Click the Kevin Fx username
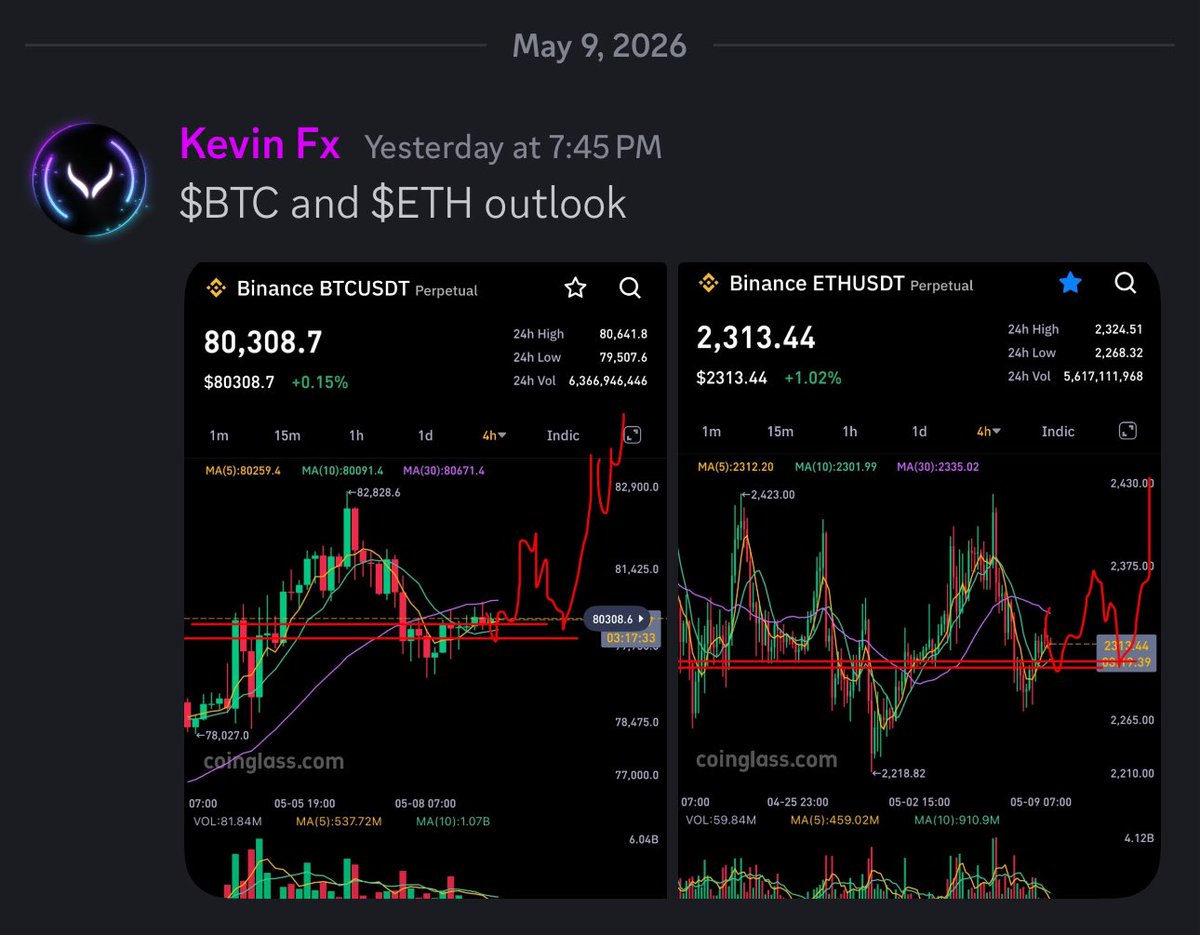 [260, 146]
